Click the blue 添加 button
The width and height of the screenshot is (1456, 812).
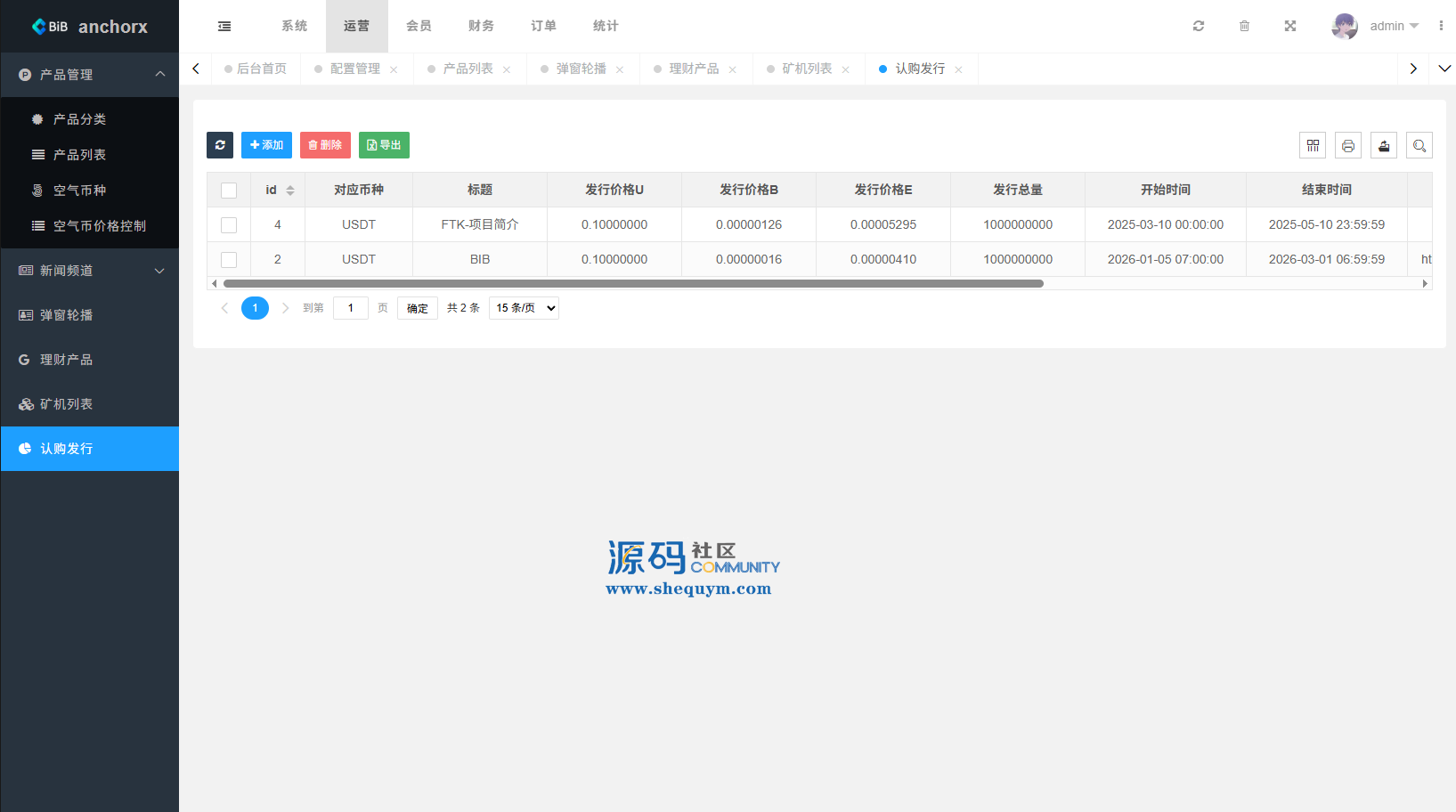pos(266,145)
